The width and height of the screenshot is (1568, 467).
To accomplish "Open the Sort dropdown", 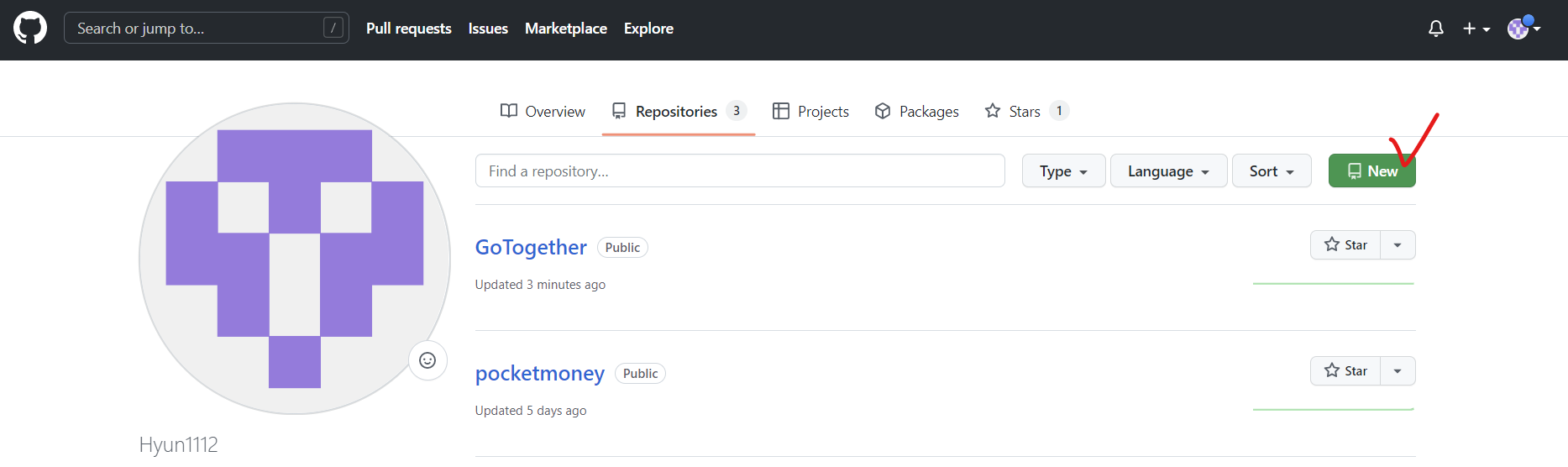I will [1272, 171].
